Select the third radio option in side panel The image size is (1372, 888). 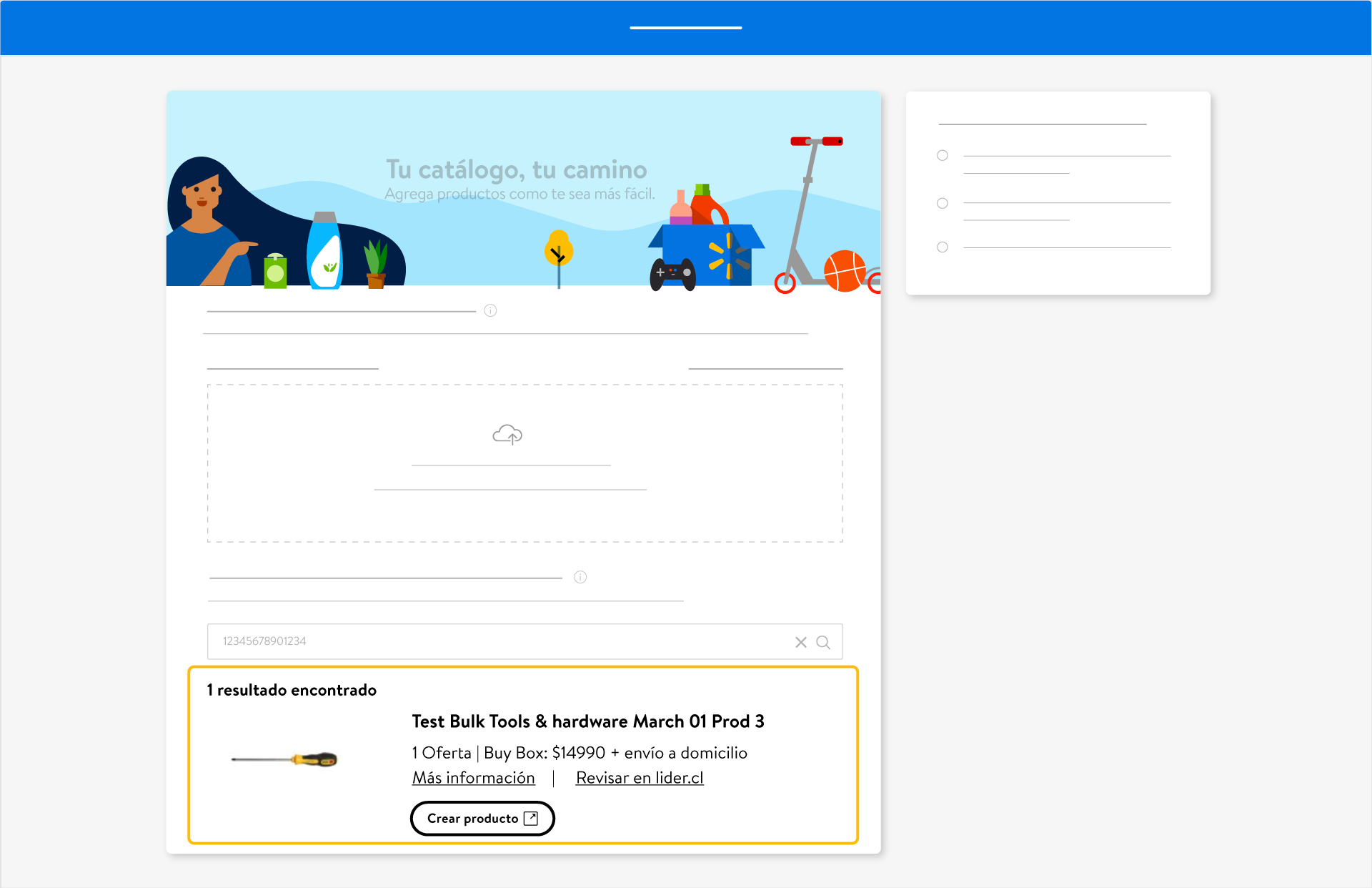tap(943, 247)
